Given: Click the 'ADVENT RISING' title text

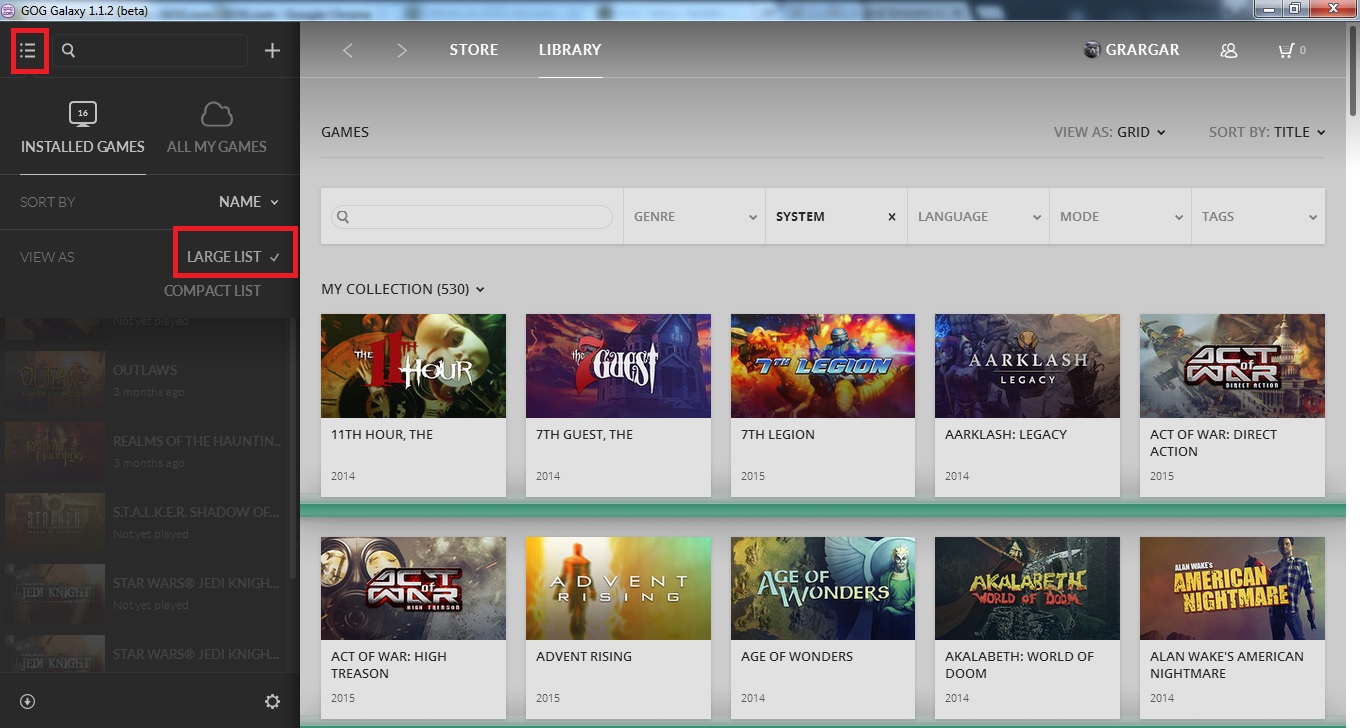Looking at the screenshot, I should [584, 657].
